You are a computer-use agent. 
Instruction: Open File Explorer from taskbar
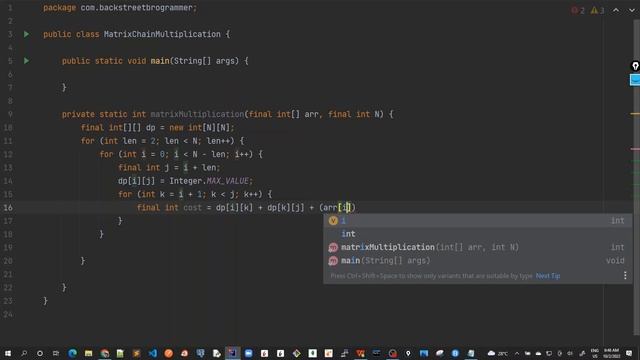pos(89,353)
